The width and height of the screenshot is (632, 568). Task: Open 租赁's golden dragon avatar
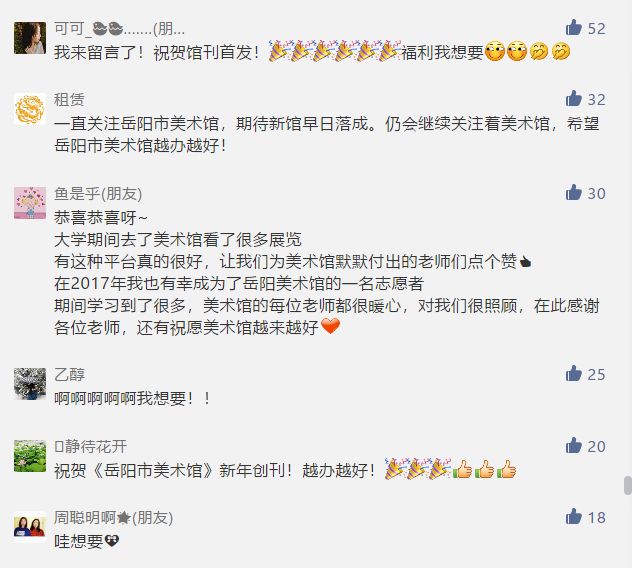30,109
